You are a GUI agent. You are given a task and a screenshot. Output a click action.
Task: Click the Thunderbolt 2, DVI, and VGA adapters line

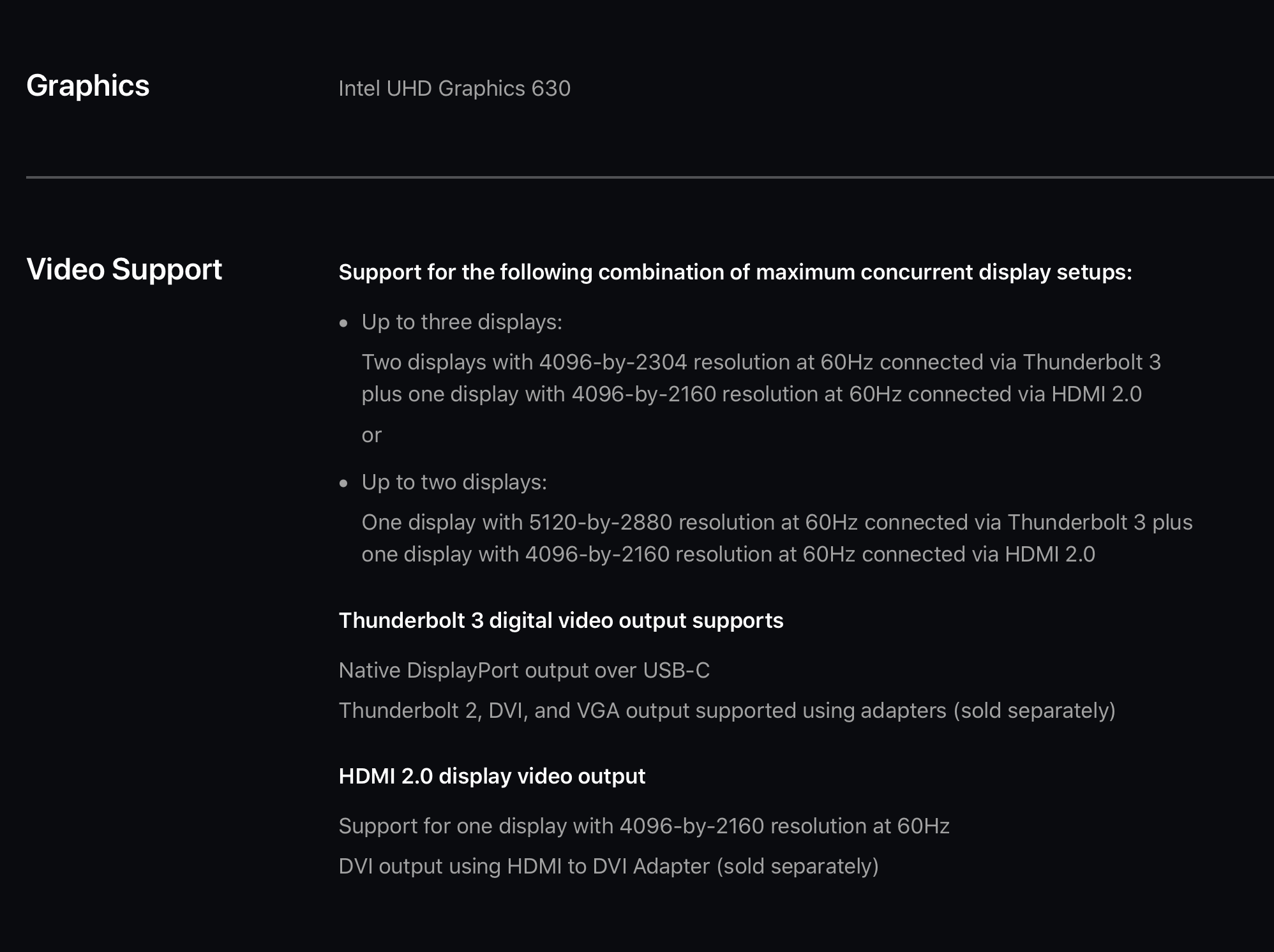coord(727,711)
